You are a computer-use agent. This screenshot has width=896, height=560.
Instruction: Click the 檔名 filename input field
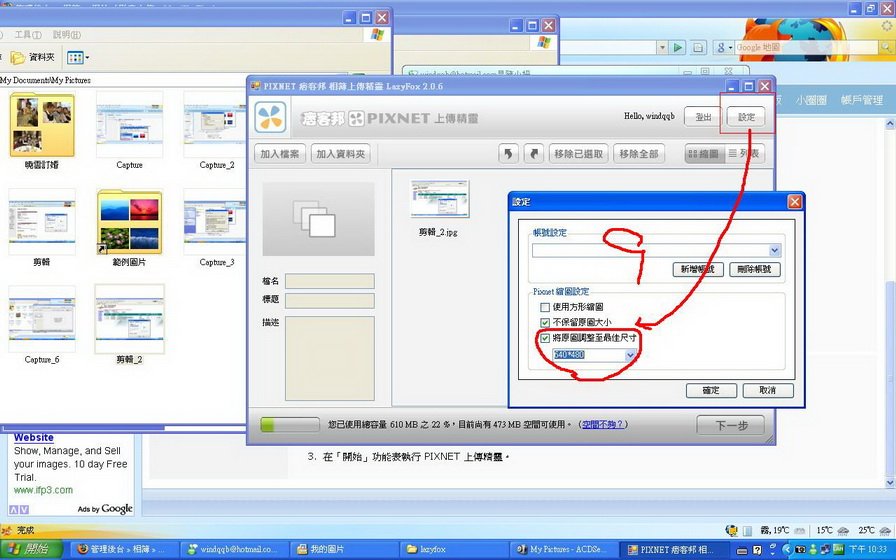330,281
